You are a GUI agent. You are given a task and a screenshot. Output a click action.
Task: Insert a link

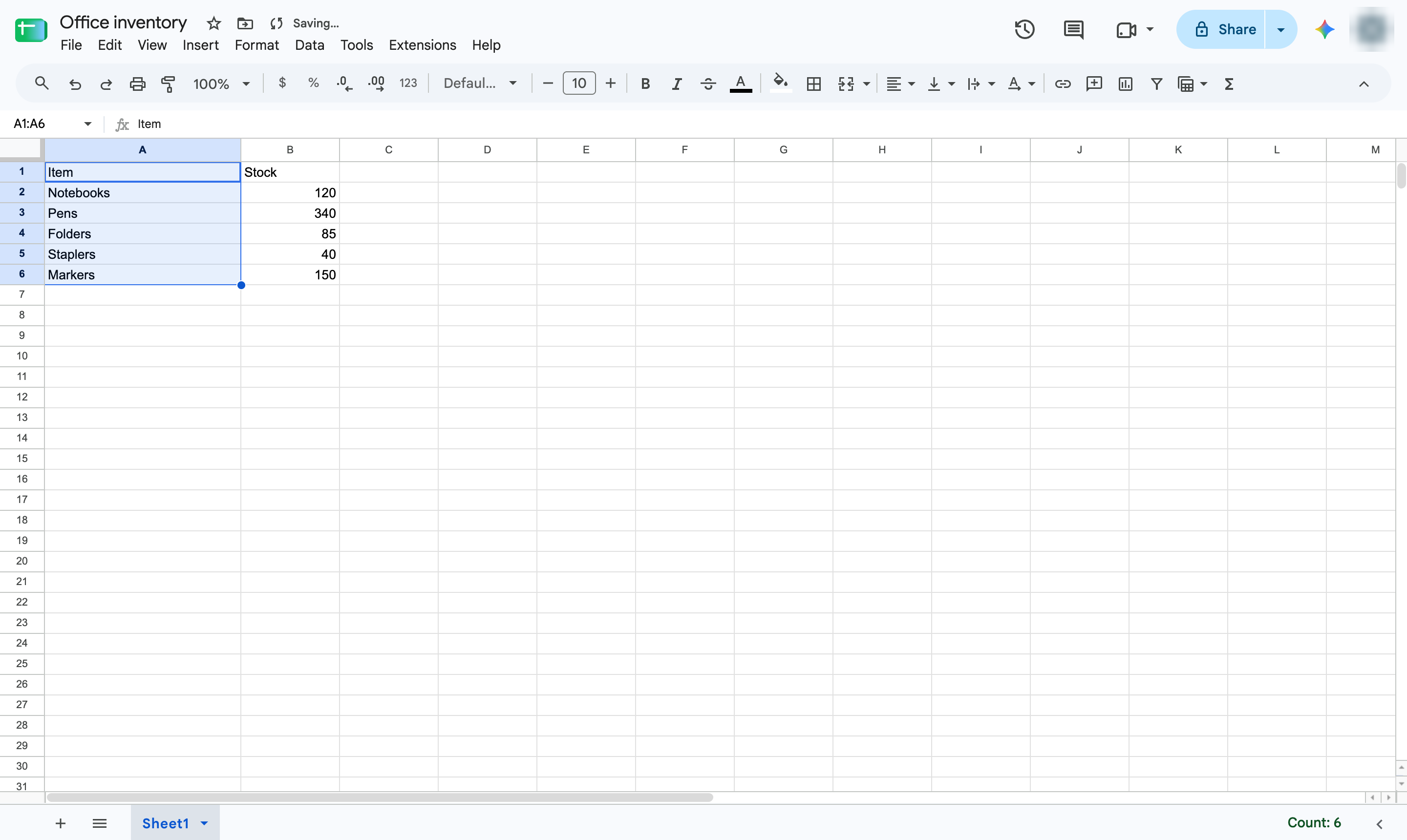point(1062,84)
